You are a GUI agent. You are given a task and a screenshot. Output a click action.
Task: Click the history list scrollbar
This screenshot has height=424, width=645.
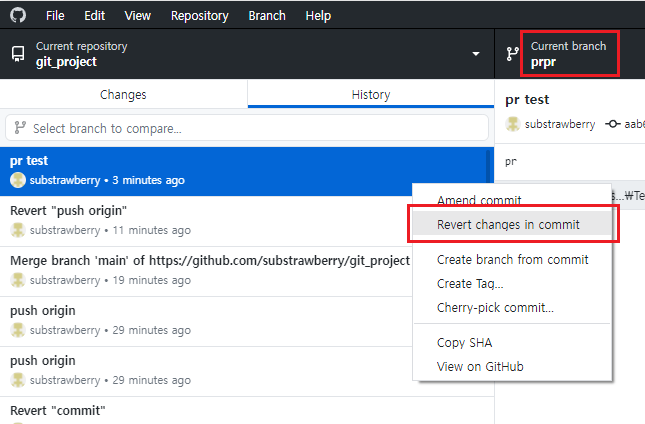point(490,169)
